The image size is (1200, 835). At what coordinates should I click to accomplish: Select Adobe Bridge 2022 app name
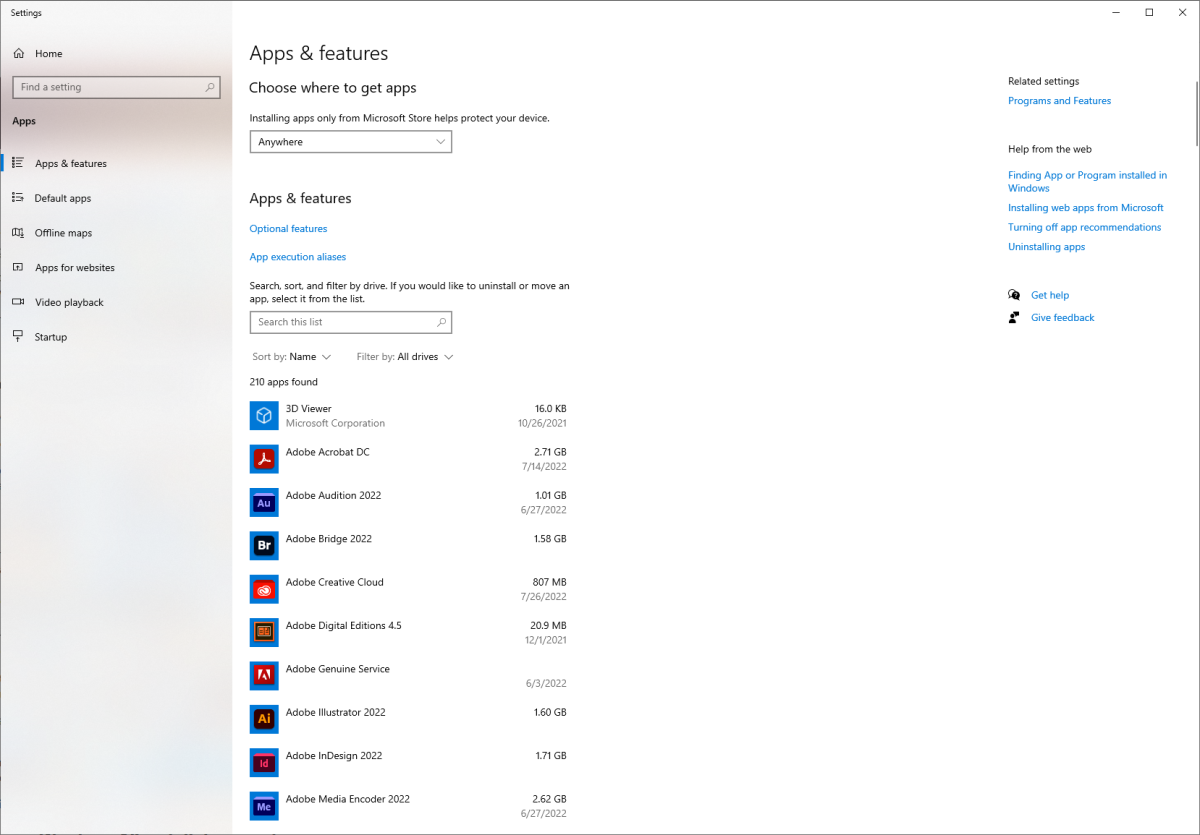tap(328, 539)
